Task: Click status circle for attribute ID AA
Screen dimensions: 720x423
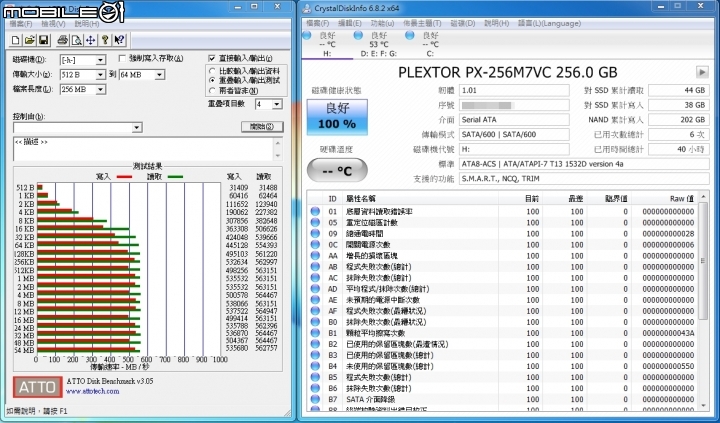Action: [x=315, y=255]
